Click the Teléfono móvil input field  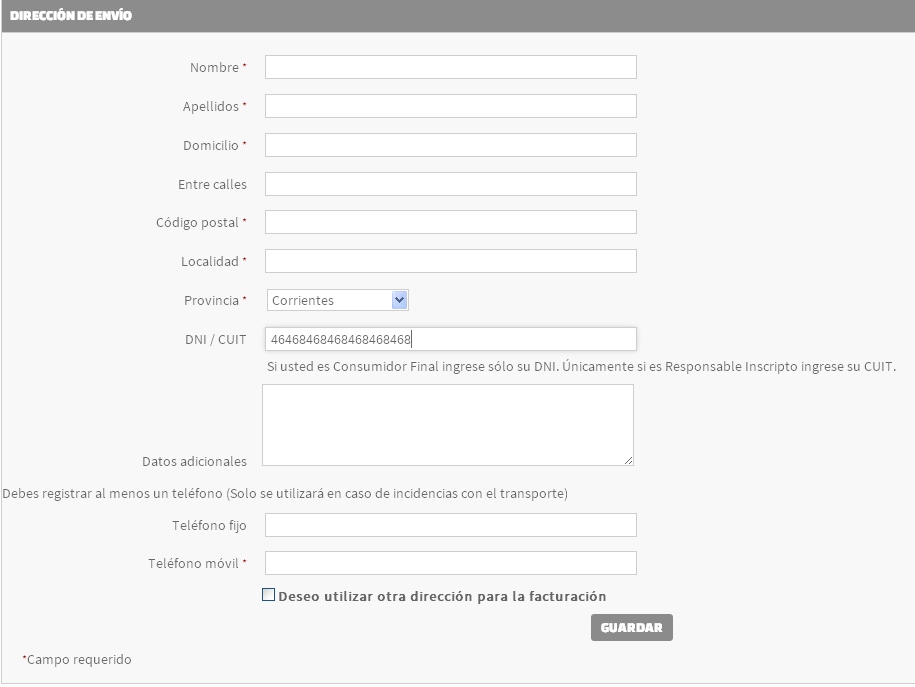450,563
